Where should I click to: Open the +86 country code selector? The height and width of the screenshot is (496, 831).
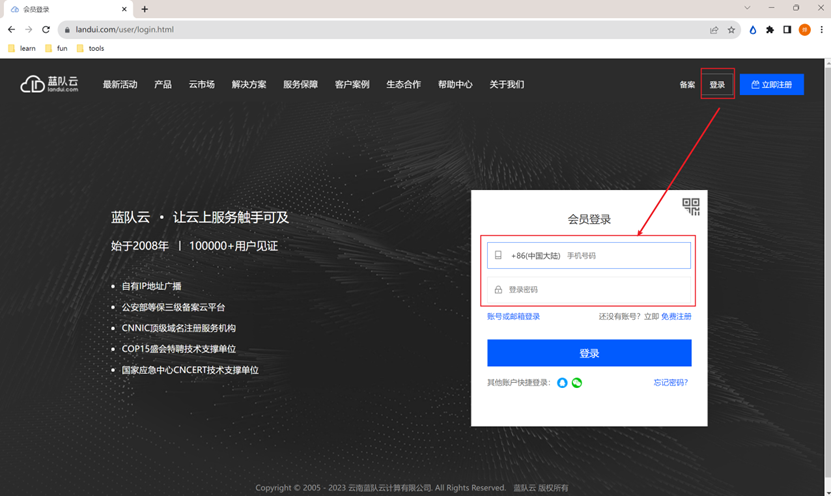[535, 256]
